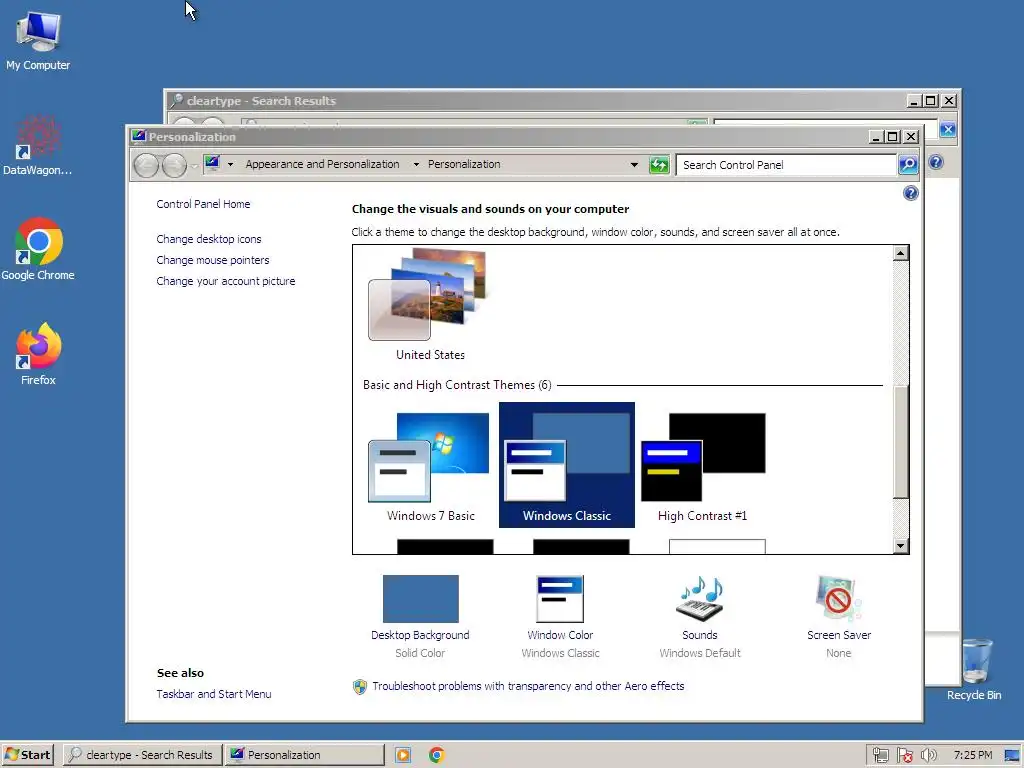Open Sounds settings
This screenshot has height=768, width=1024.
click(x=699, y=616)
